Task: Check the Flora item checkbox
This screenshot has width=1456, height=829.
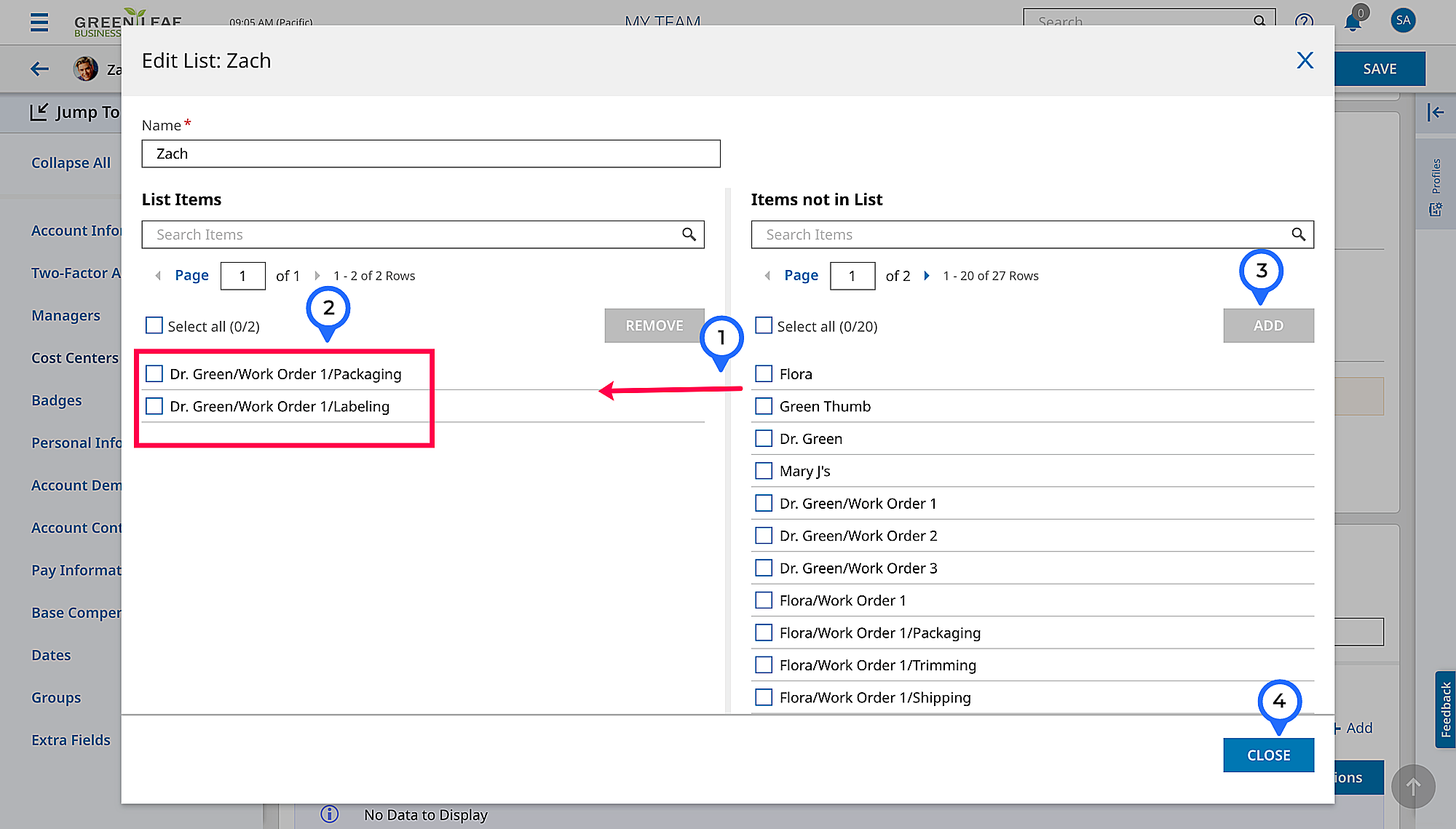Action: click(x=764, y=374)
